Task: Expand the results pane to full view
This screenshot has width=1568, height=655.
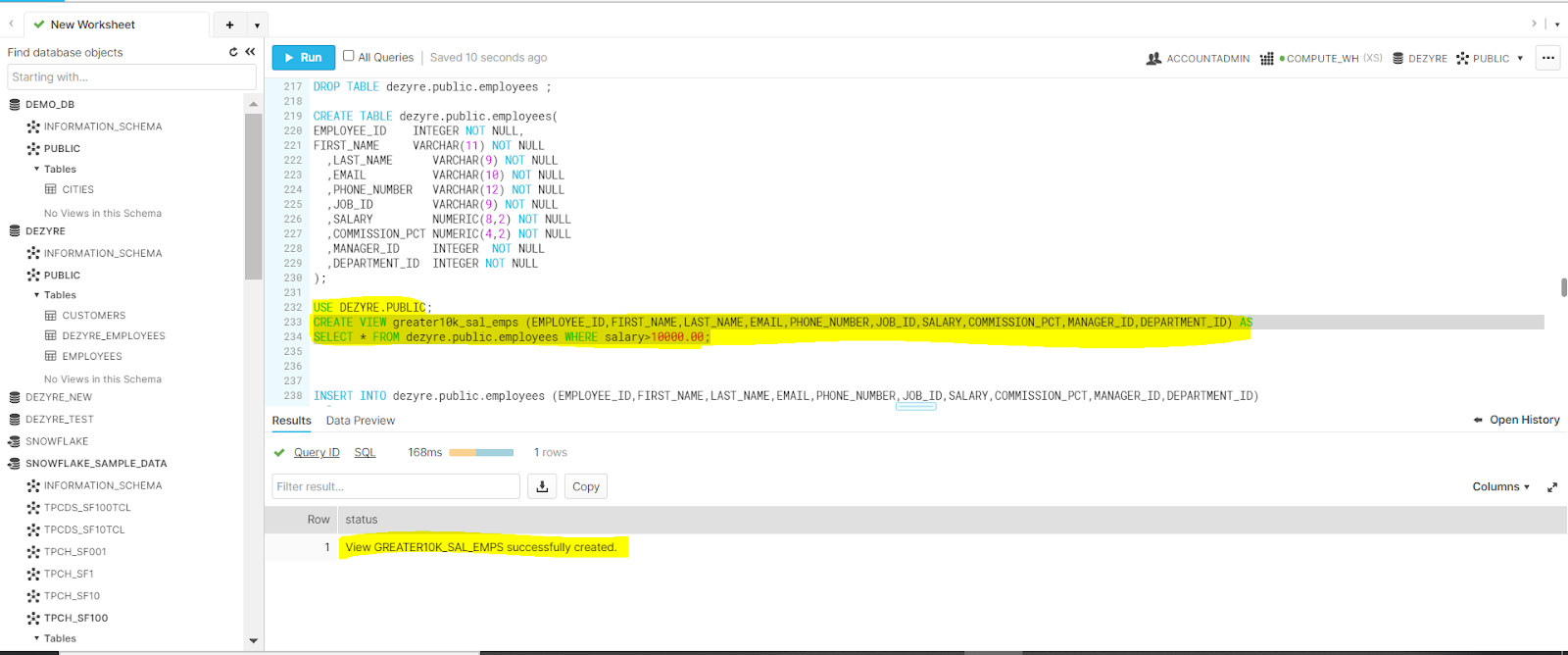Action: (x=1552, y=487)
